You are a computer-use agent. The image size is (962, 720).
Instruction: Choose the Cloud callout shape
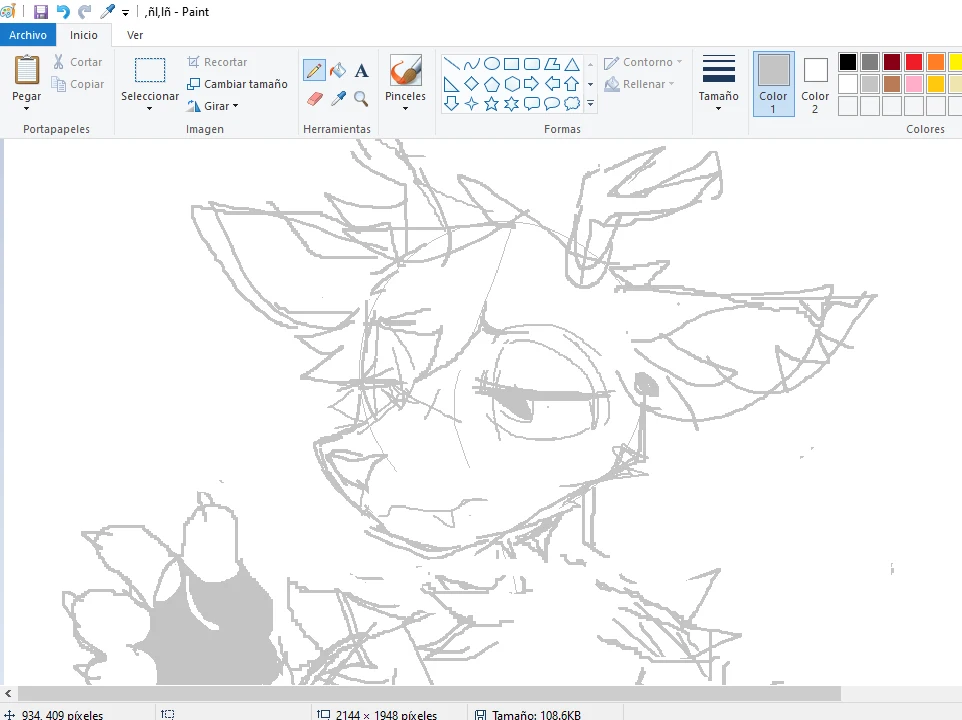572,104
